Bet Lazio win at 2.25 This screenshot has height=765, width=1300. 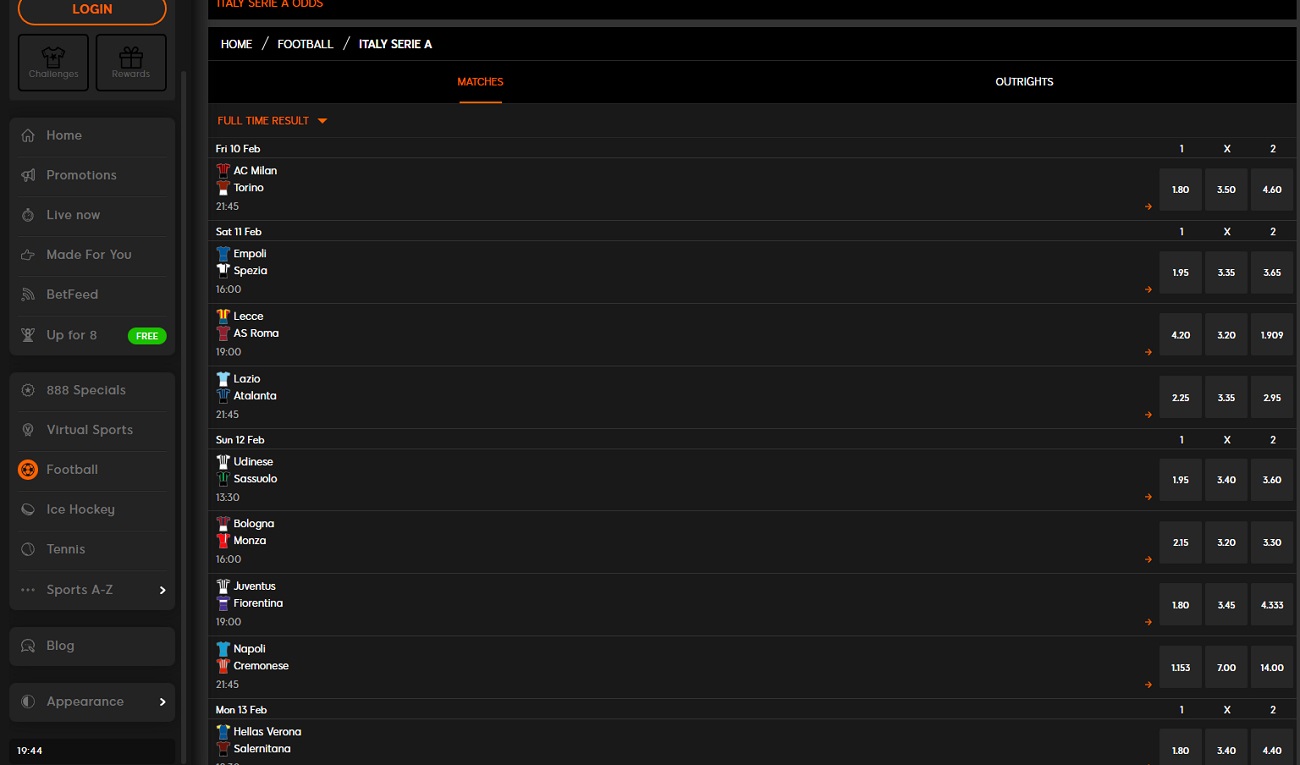[1180, 397]
